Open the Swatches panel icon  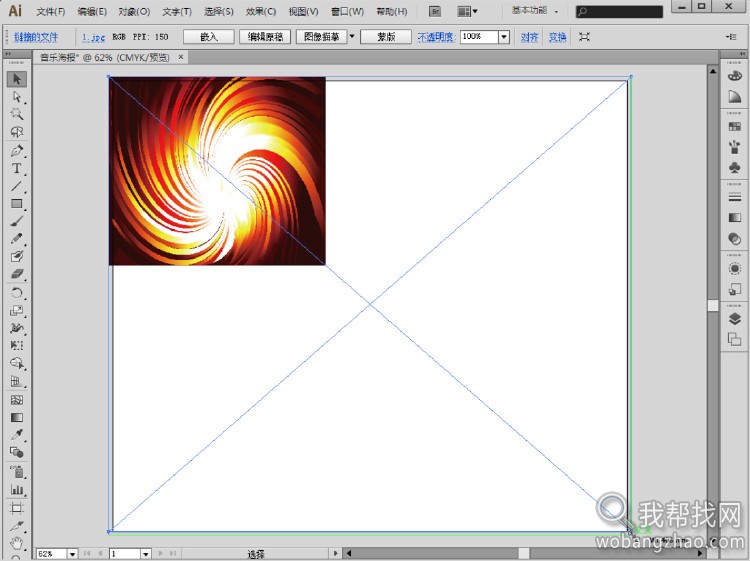point(734,126)
